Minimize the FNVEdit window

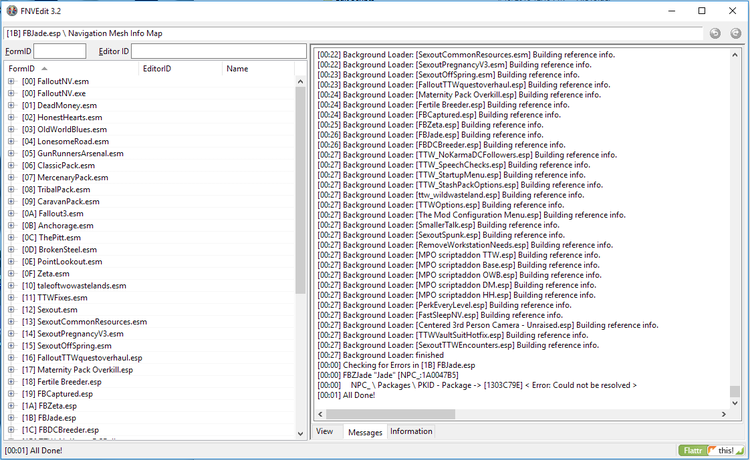coord(672,11)
